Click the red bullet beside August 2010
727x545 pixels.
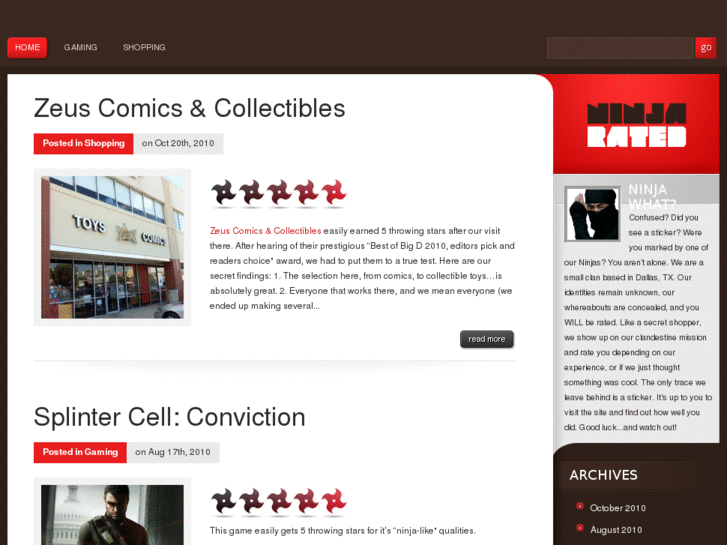[580, 528]
